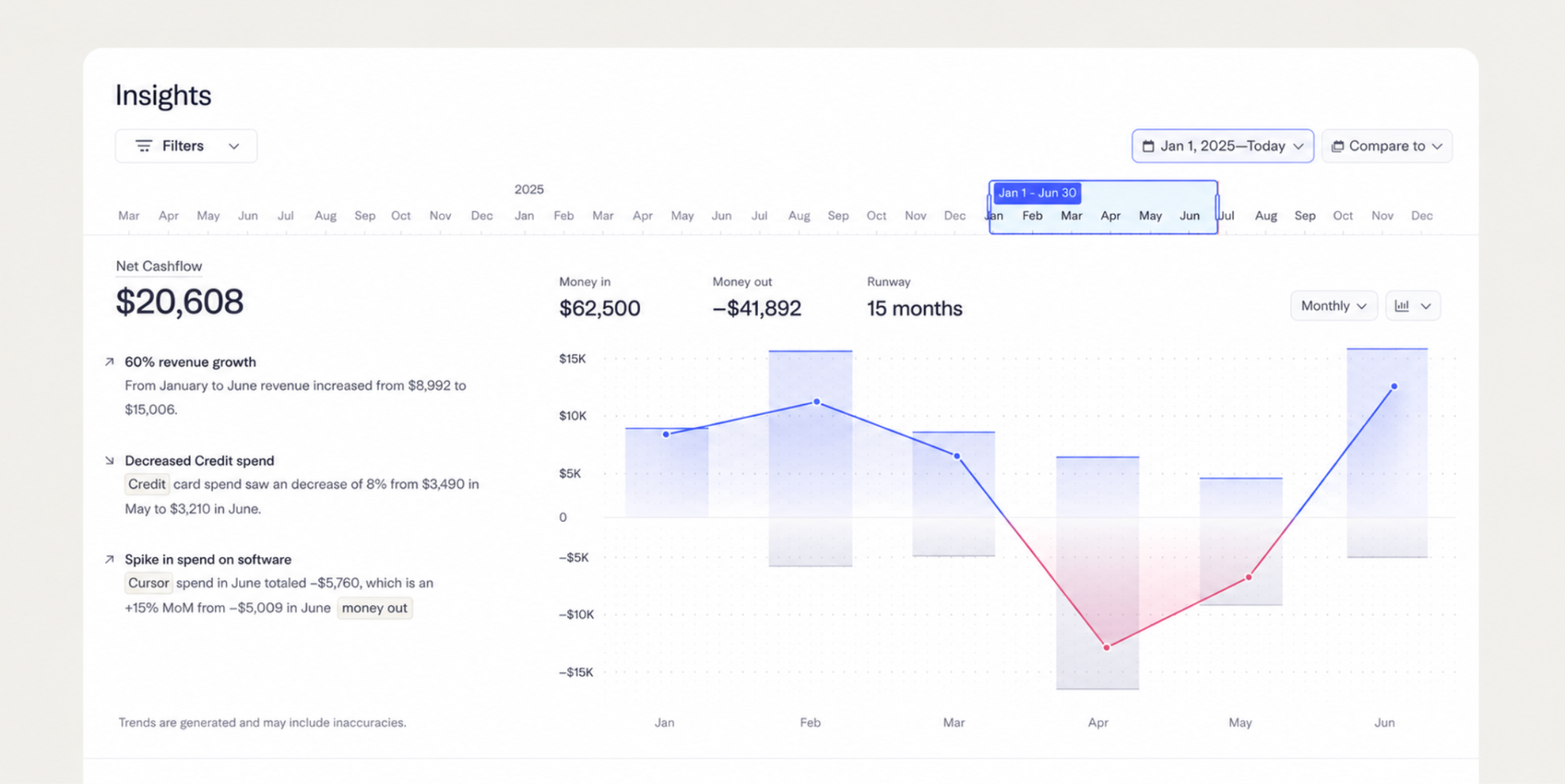
Task: Click the Spike in spend on software title
Action: [208, 559]
